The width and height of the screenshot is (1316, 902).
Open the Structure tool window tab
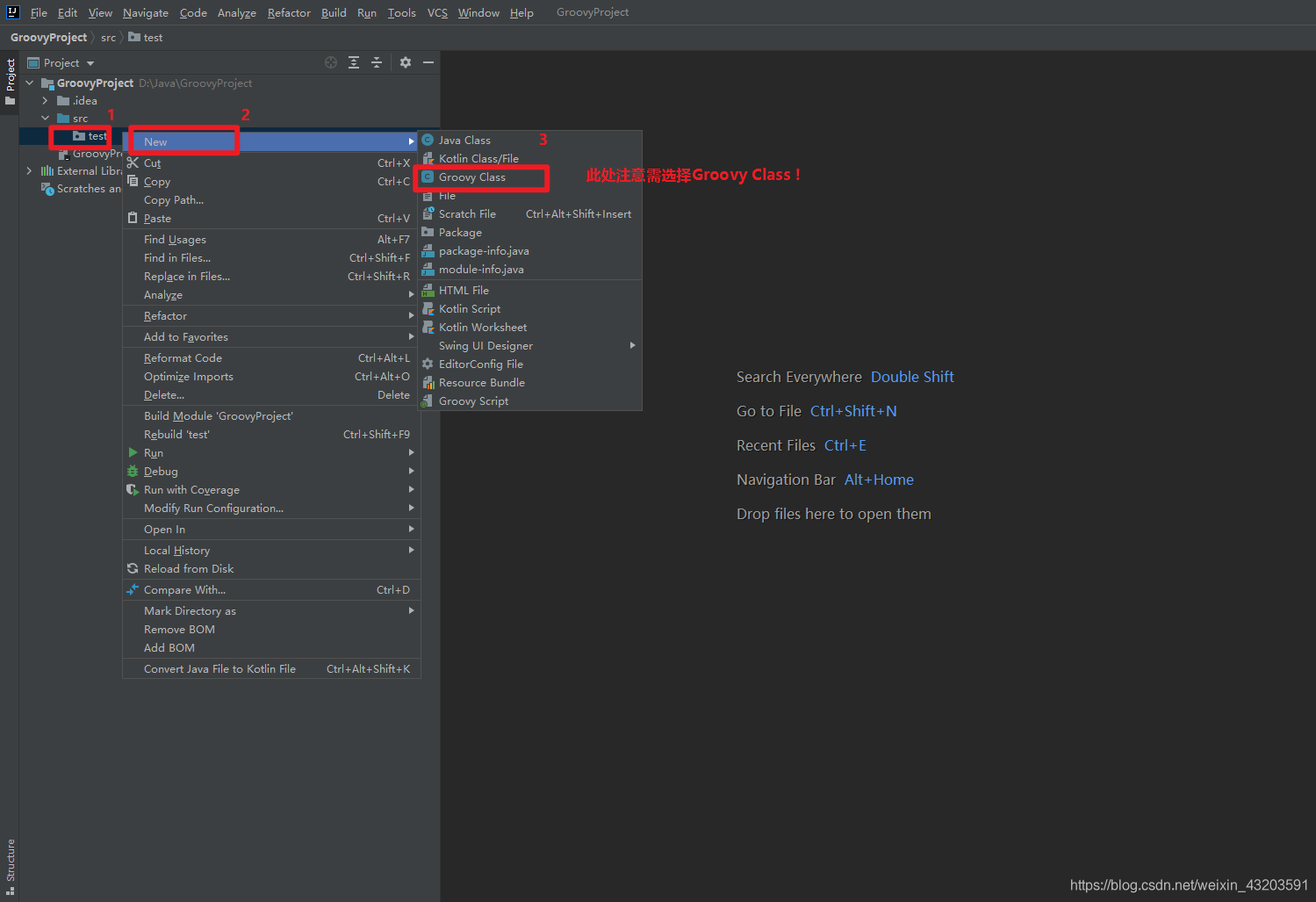pyautogui.click(x=10, y=867)
